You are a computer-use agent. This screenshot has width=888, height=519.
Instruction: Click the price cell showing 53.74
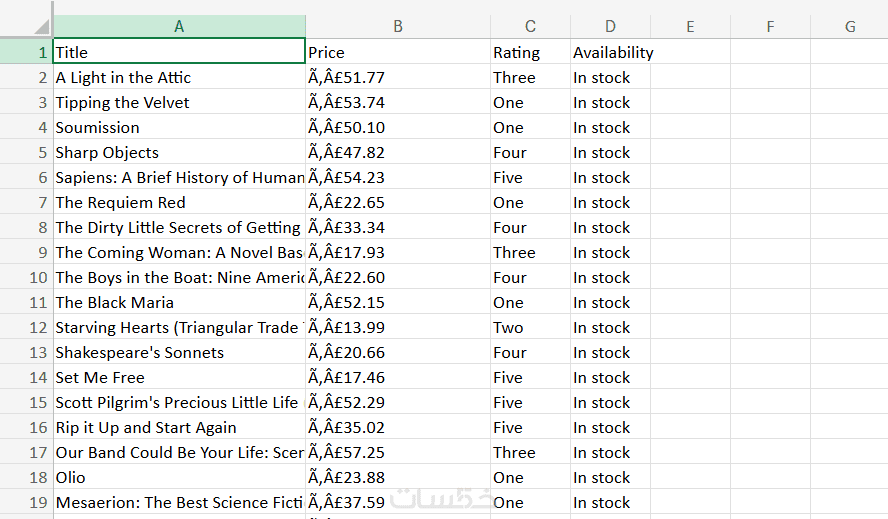coord(397,102)
